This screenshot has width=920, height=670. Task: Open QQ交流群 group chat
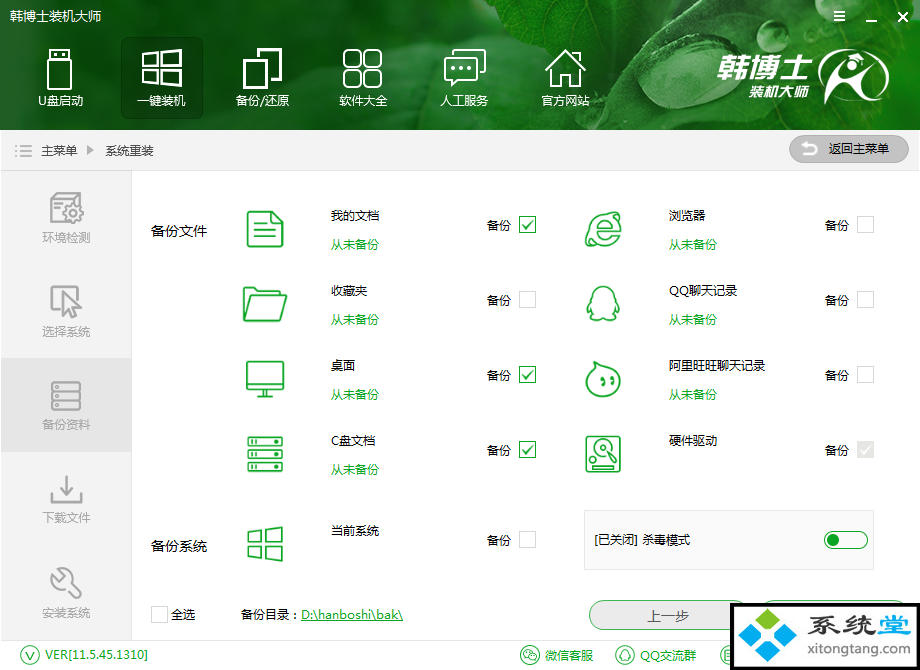click(655, 655)
